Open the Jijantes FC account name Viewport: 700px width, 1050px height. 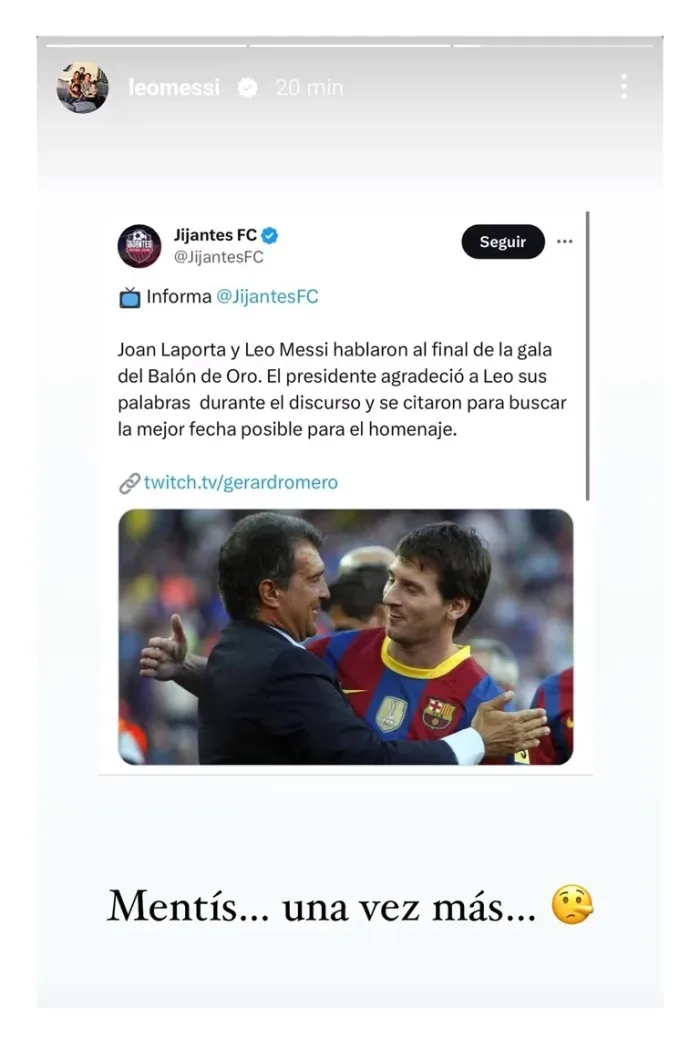pos(215,235)
